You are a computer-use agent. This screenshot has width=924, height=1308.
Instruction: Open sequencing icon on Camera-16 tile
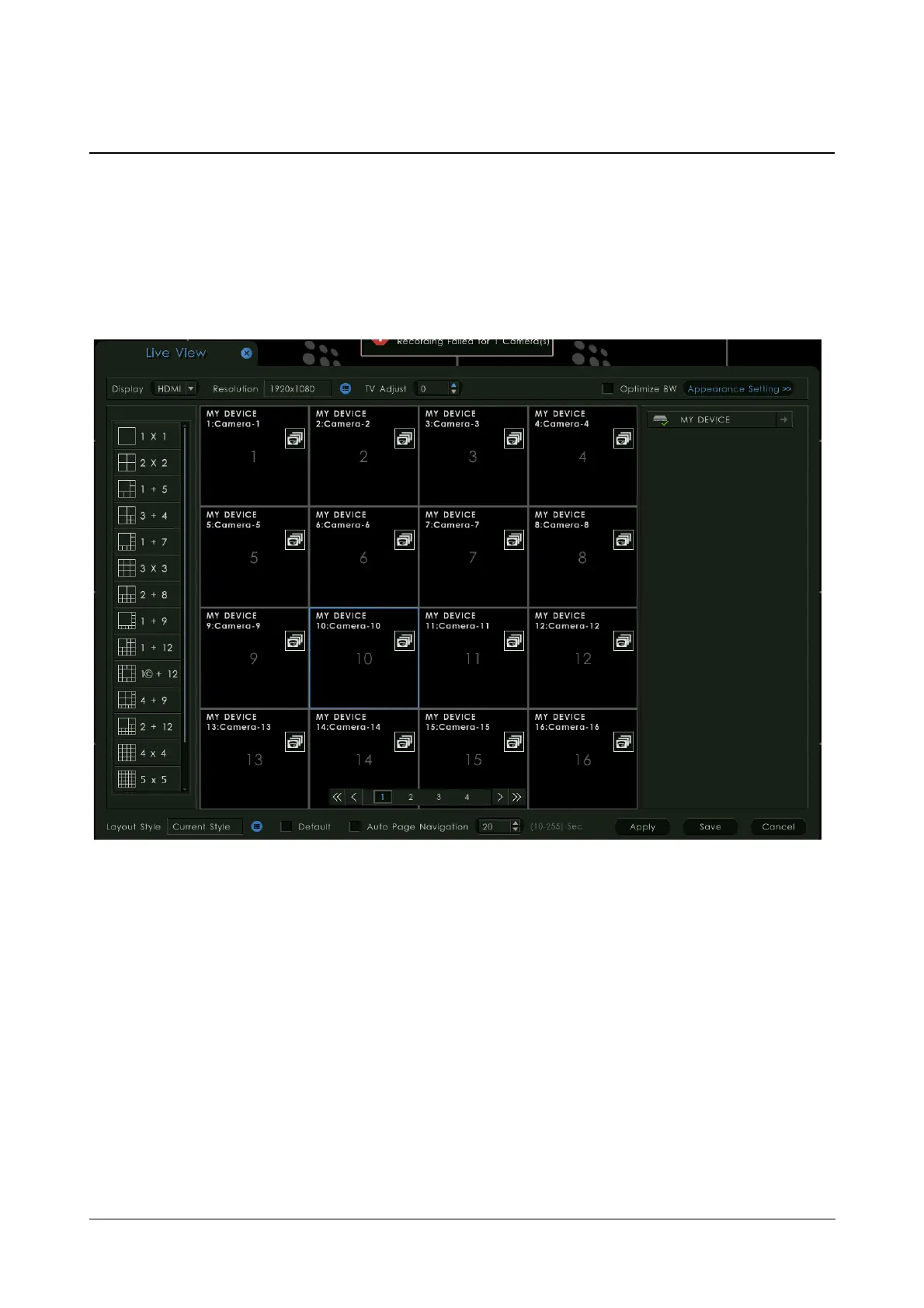click(624, 742)
